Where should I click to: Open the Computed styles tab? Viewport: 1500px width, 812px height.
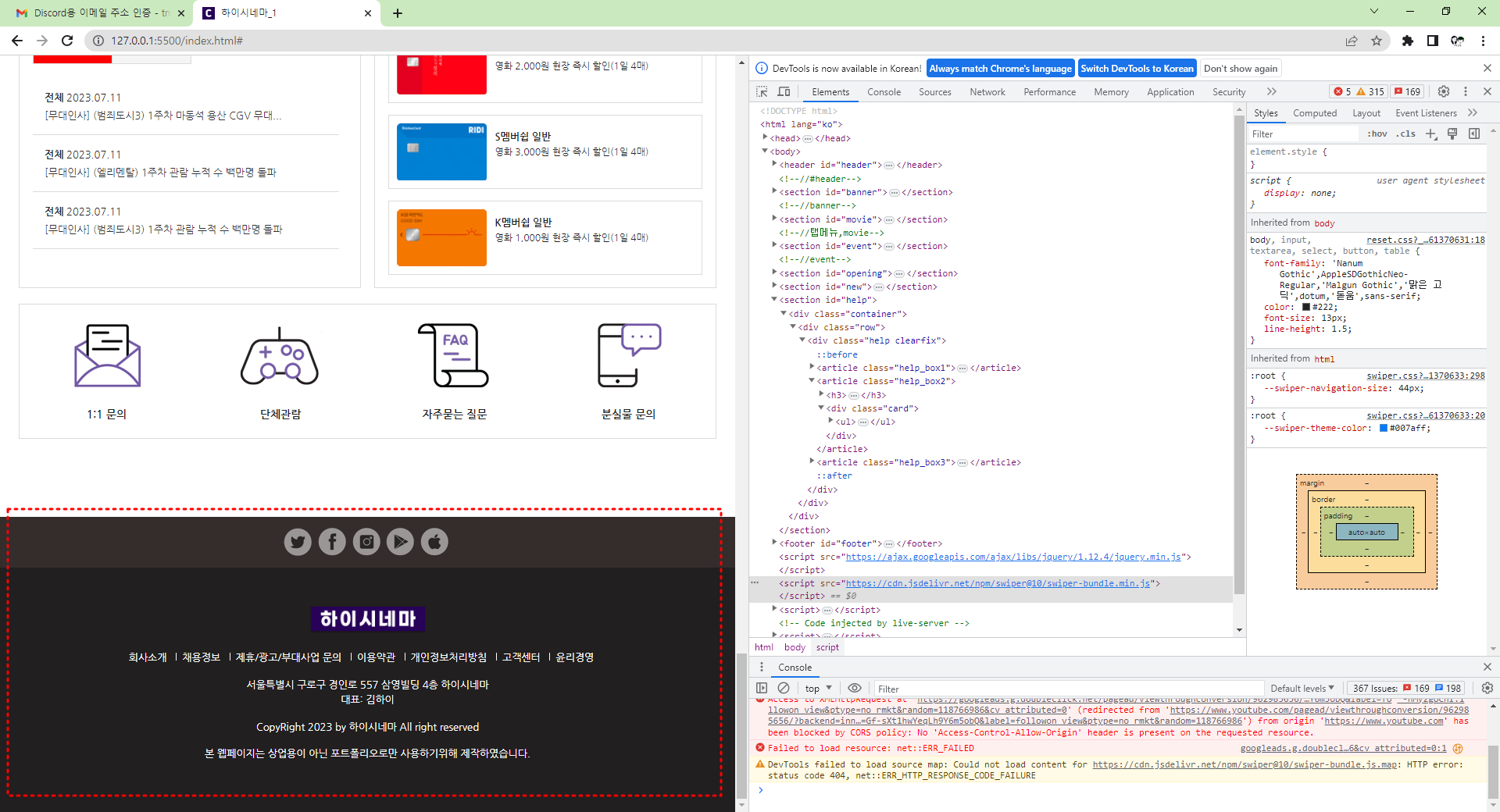point(1315,113)
